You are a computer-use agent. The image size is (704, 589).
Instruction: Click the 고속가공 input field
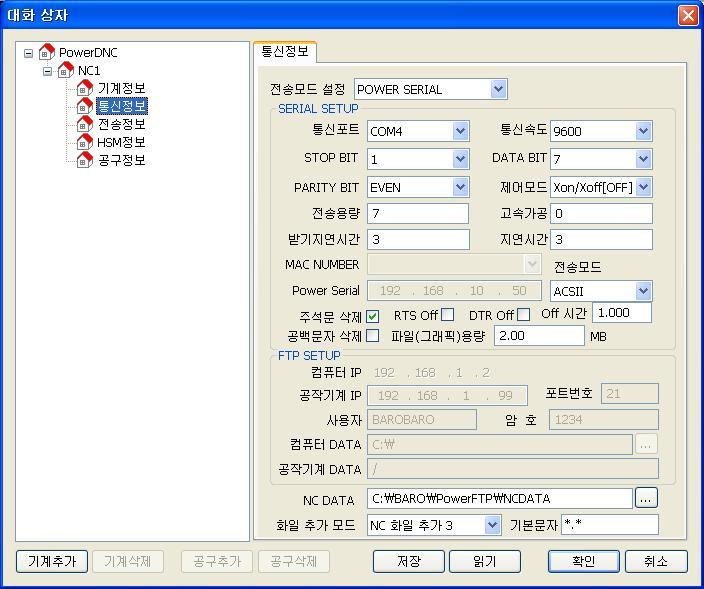(x=601, y=213)
